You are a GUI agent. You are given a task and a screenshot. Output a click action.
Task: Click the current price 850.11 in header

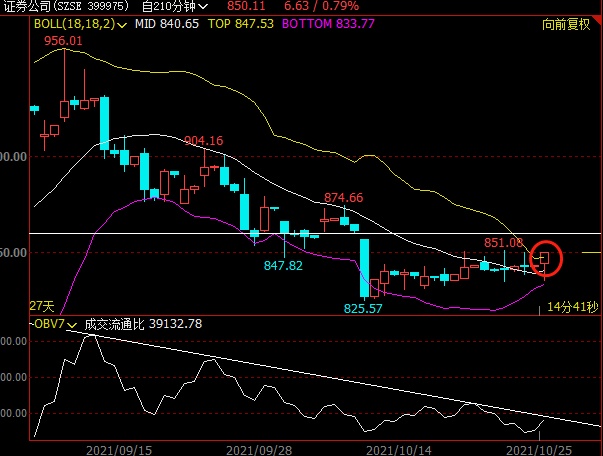[246, 6]
